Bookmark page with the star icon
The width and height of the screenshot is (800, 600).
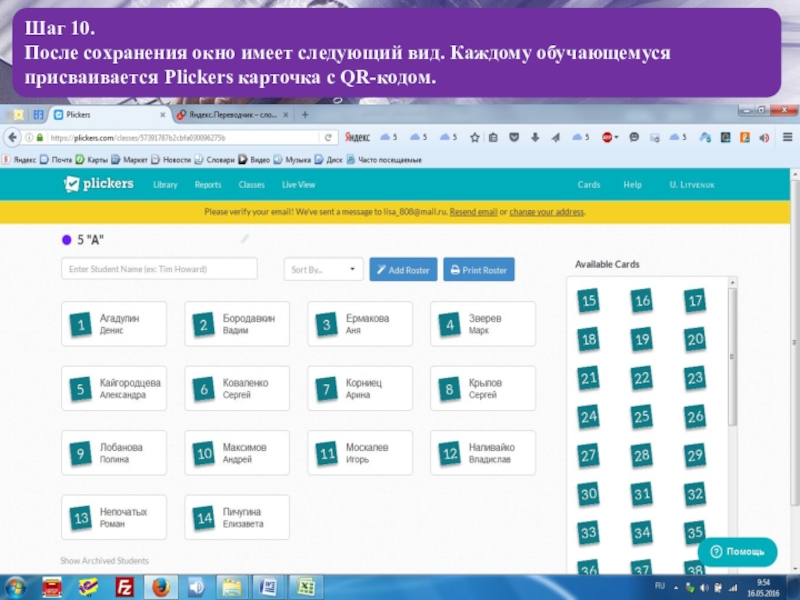pyautogui.click(x=474, y=137)
